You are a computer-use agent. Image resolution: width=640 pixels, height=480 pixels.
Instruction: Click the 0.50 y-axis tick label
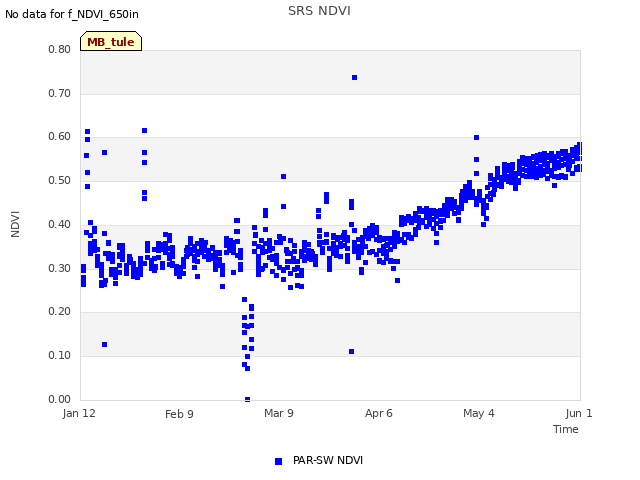[x=60, y=180]
